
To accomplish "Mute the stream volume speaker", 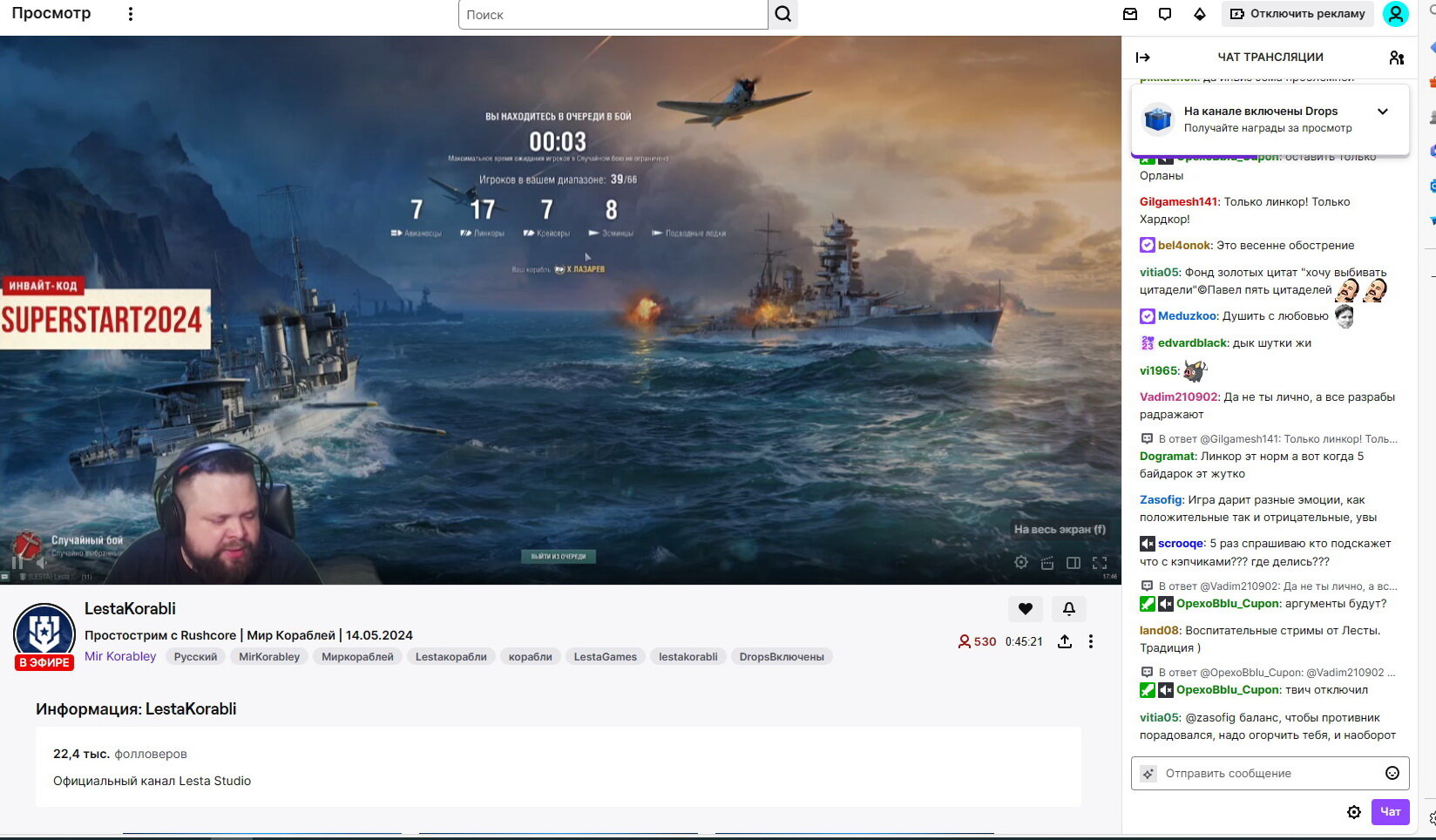I will (40, 562).
